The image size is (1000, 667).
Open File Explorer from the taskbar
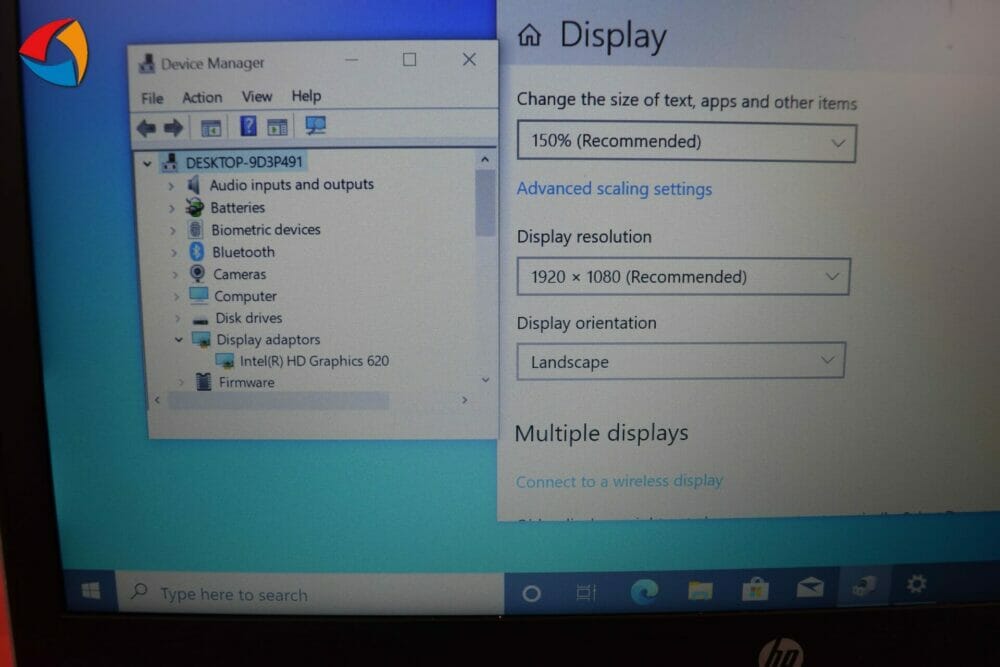(700, 590)
